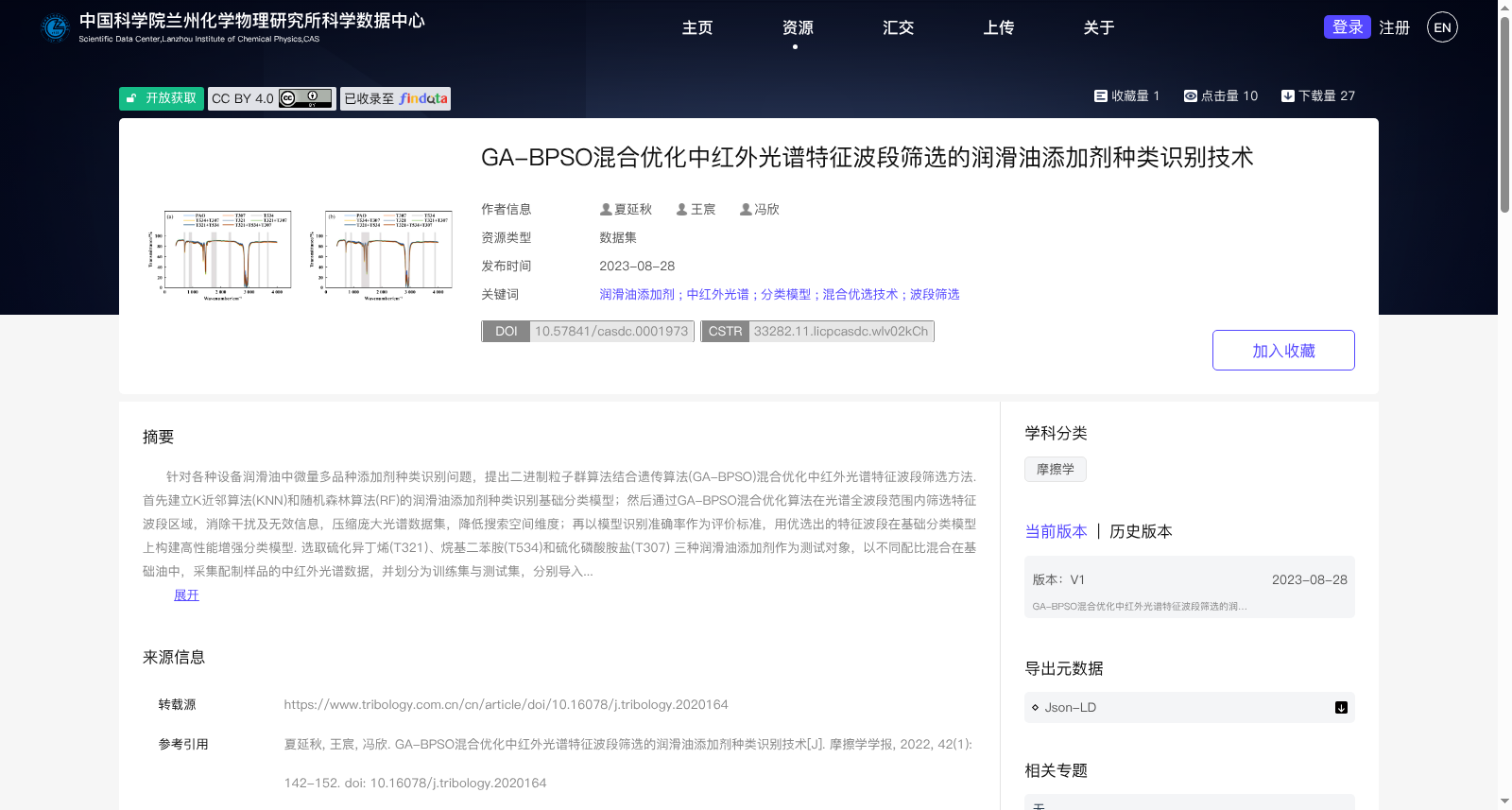Open the Json-LD export format dropdown
The image size is (1512, 810).
click(1190, 707)
